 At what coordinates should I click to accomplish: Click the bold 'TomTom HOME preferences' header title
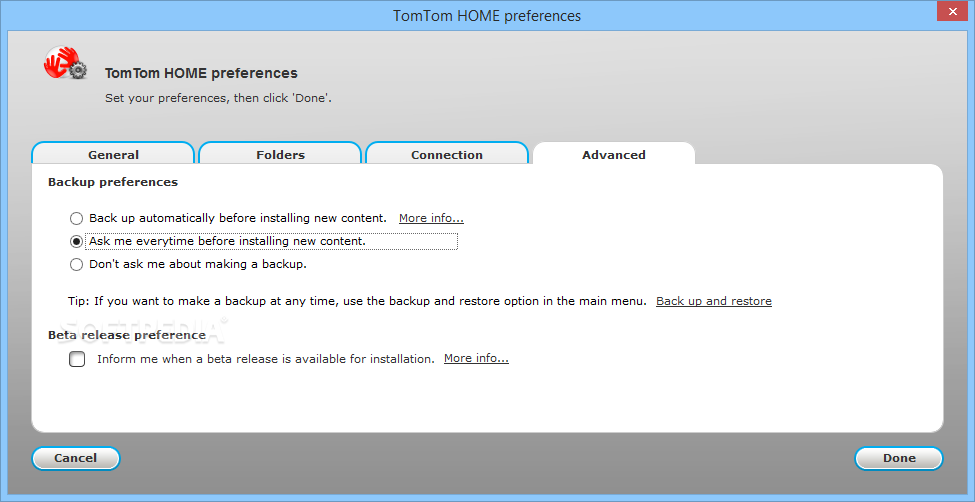pos(201,73)
